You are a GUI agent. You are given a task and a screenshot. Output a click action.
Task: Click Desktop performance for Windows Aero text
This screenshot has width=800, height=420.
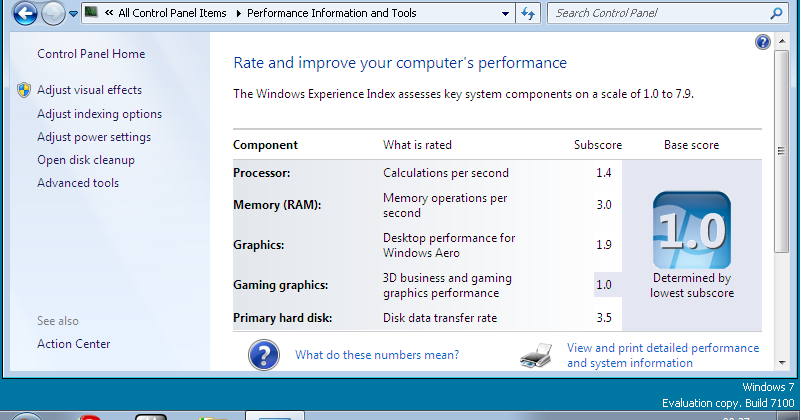click(449, 245)
